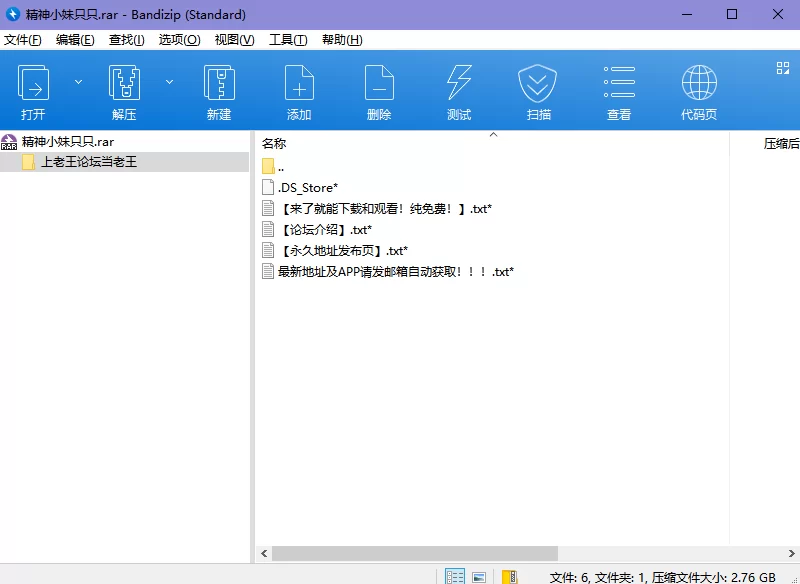This screenshot has width=800, height=584.
Task: Open the 代码页 (Code page) globe icon
Action: pos(699,84)
